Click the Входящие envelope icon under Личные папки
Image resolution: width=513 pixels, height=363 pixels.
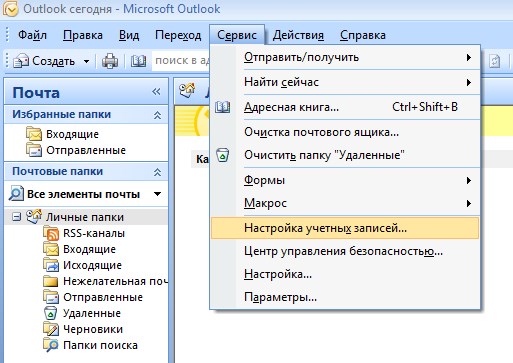51,249
